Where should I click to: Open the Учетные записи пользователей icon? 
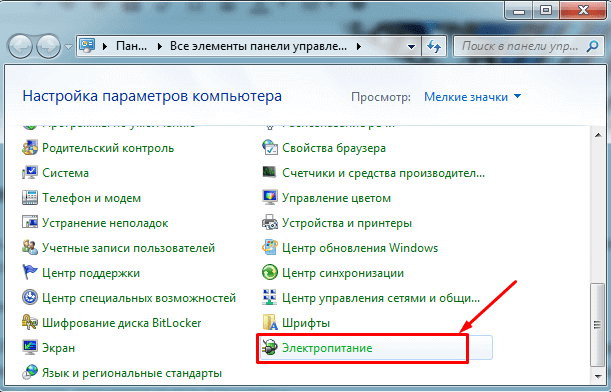(30, 248)
